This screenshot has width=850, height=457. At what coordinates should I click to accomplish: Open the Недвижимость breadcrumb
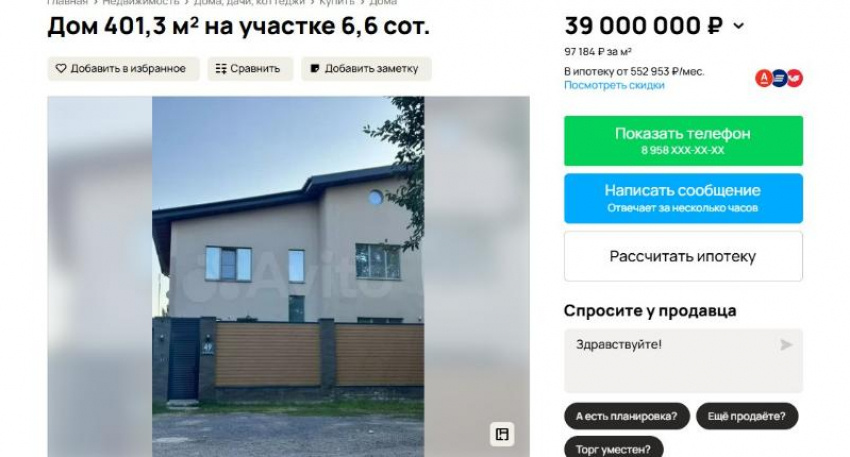coord(141,2)
